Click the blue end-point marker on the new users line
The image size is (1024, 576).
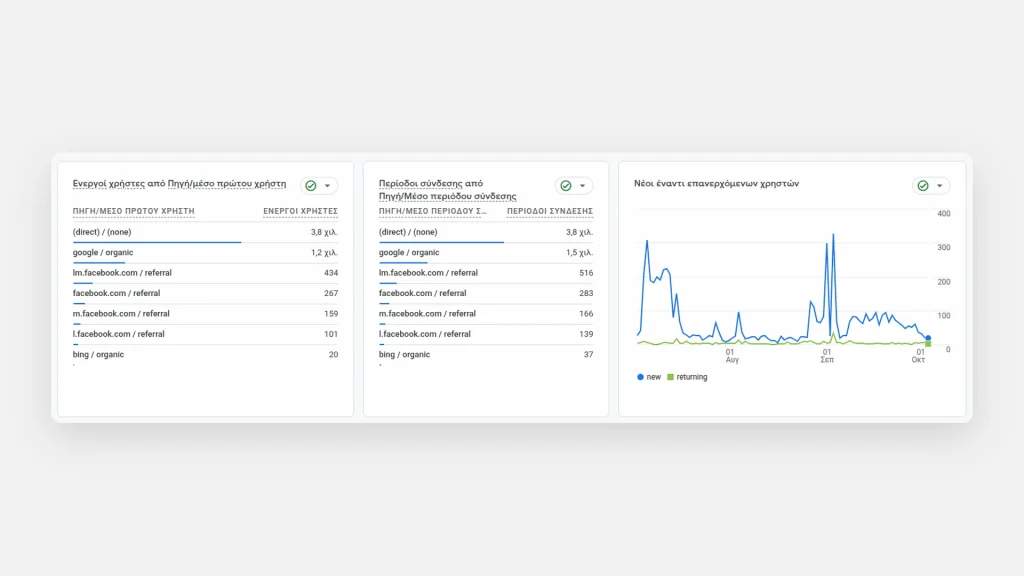[928, 338]
